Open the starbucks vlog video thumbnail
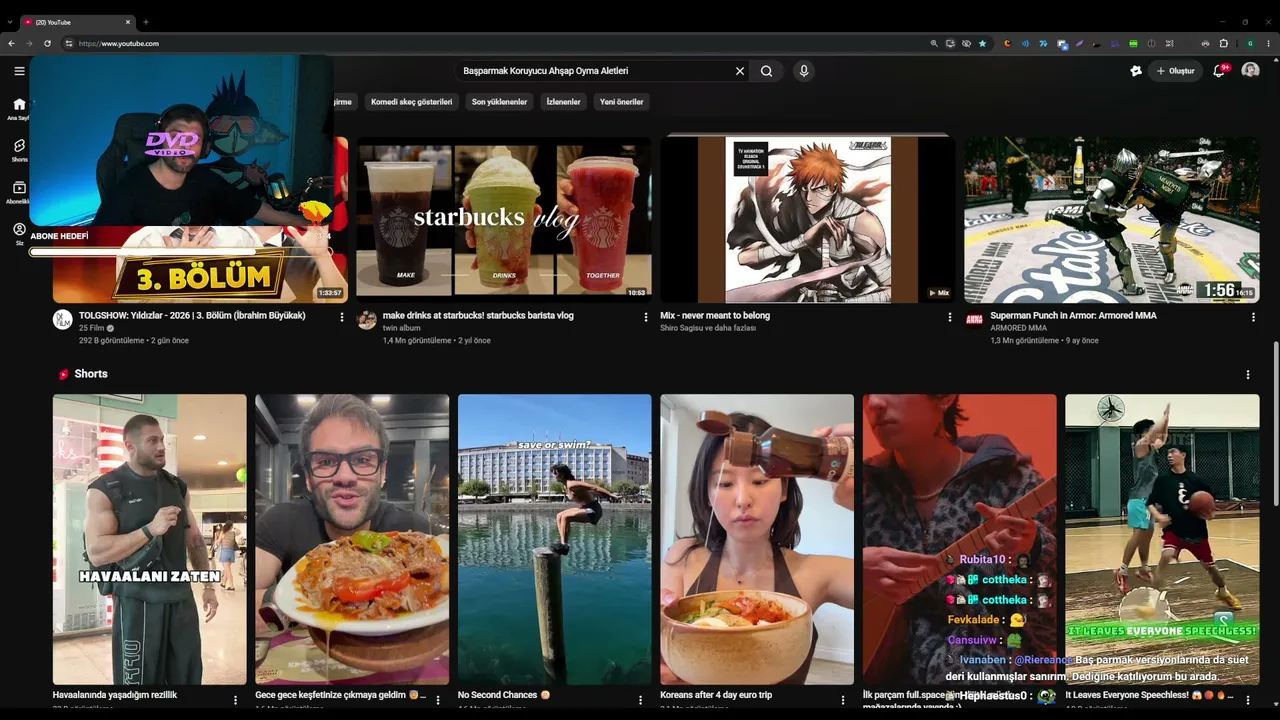The width and height of the screenshot is (1280, 720). tap(504, 219)
